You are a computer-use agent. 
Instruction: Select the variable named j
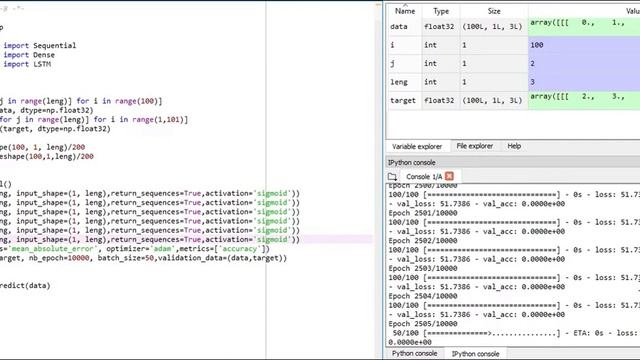click(x=392, y=63)
